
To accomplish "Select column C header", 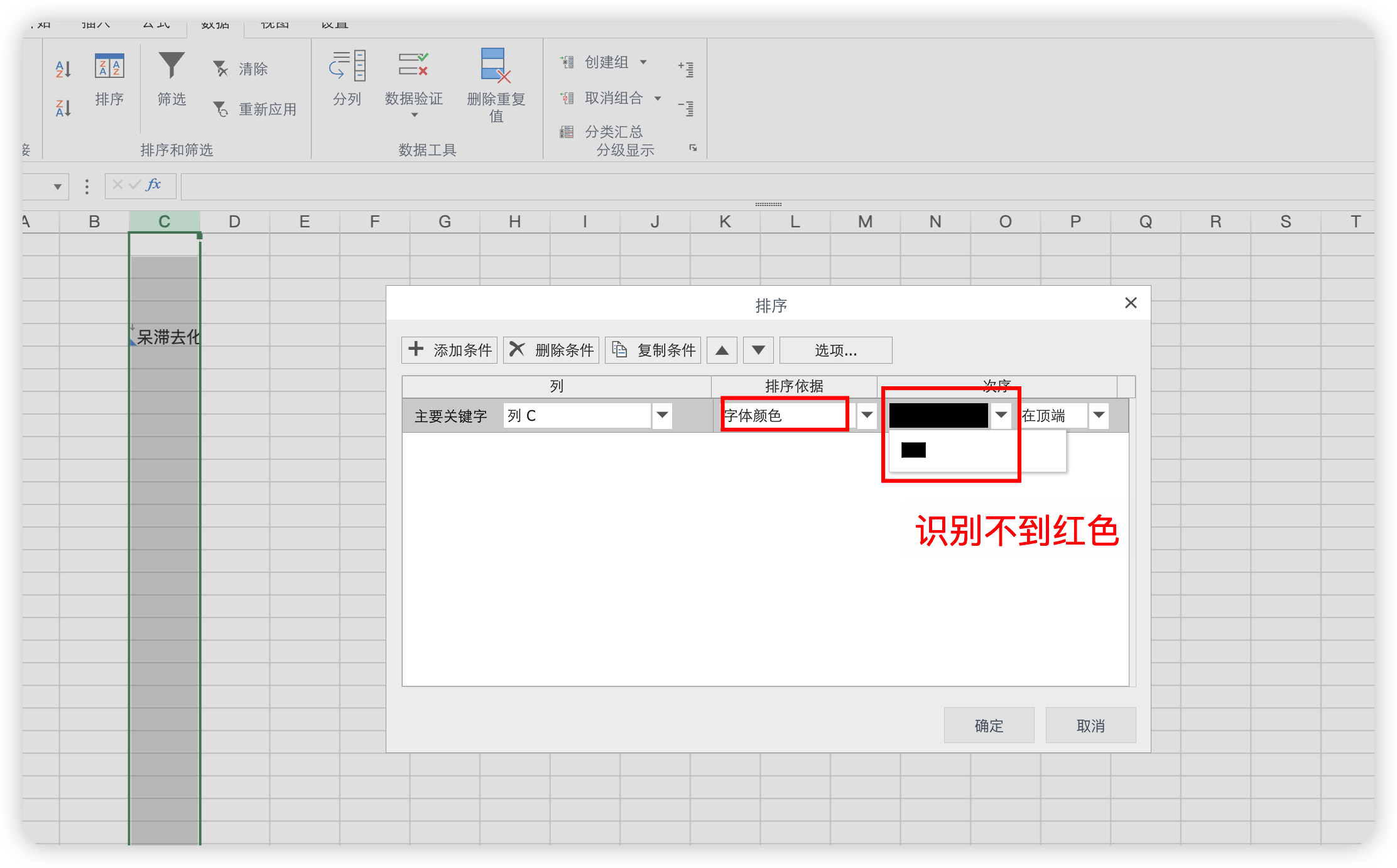I will pos(165,221).
